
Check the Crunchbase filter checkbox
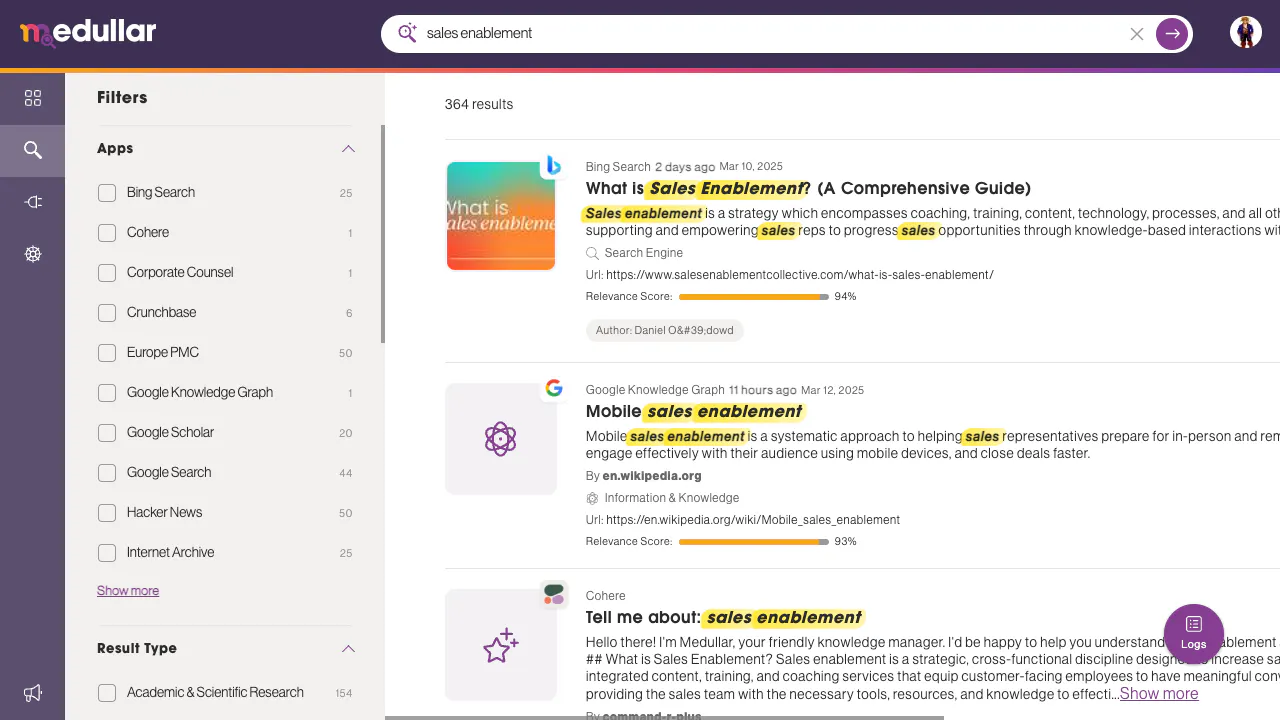107,313
